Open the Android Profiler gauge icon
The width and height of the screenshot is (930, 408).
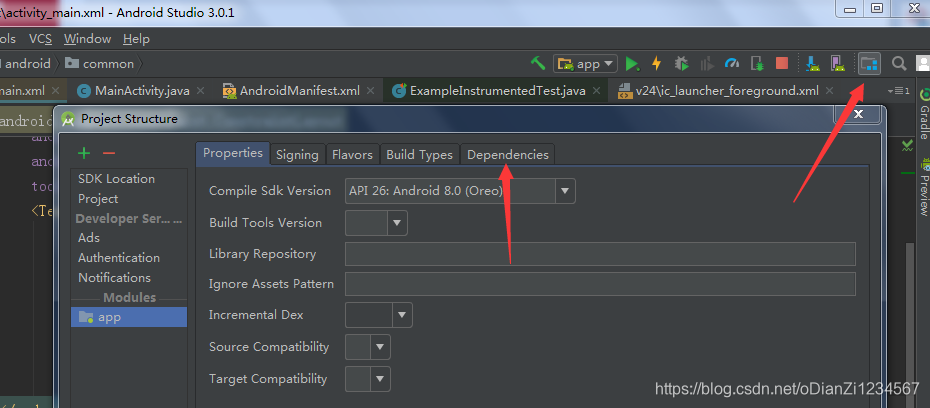(x=732, y=63)
